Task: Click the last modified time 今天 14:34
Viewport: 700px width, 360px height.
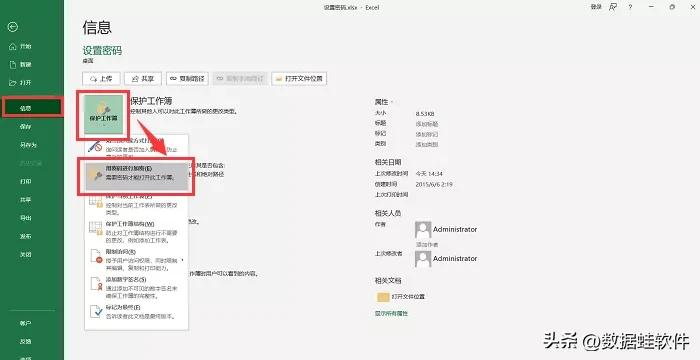Action: (x=429, y=174)
